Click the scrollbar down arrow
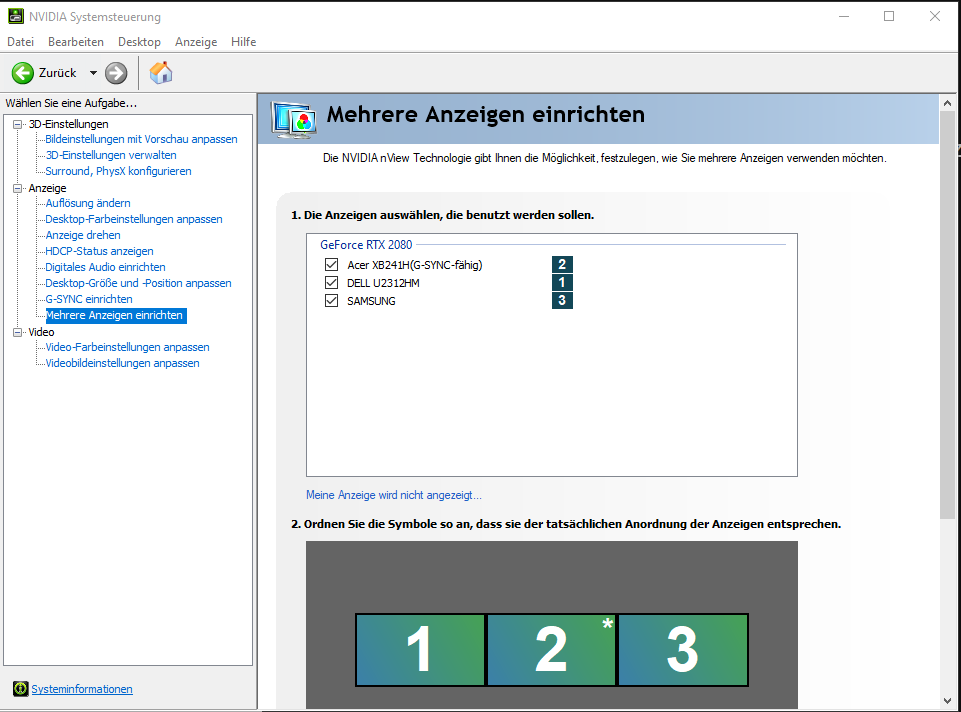961x712 pixels. coord(947,700)
